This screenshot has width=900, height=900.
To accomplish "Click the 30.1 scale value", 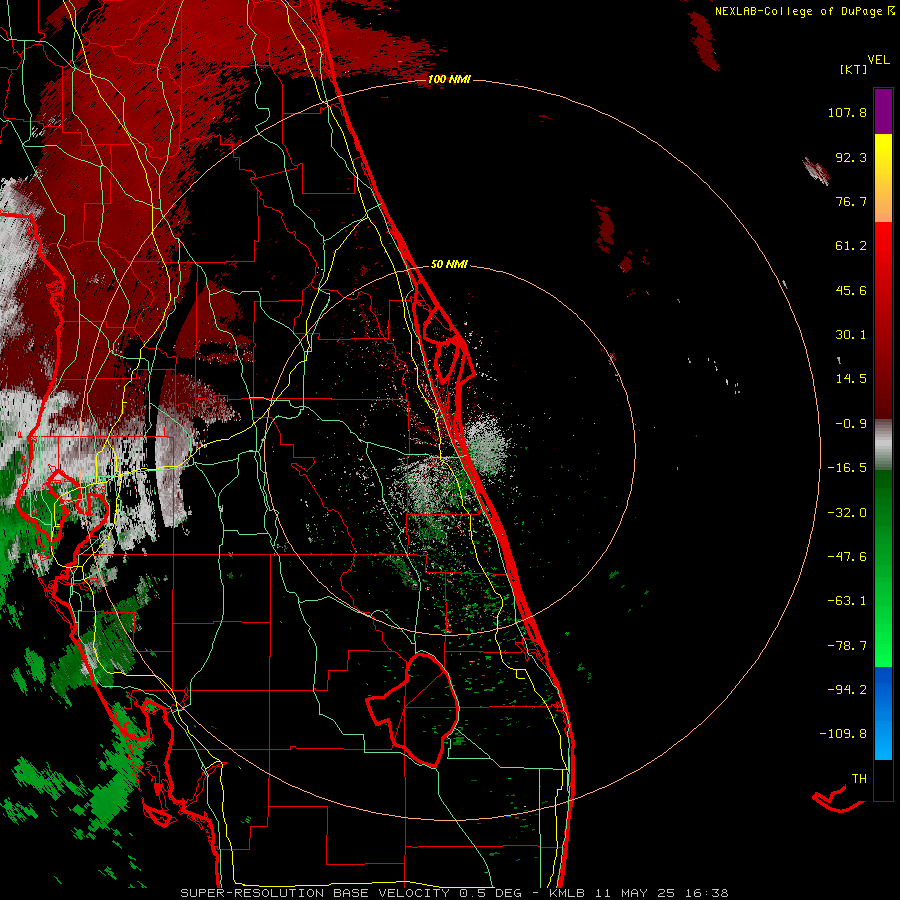I will tap(851, 335).
